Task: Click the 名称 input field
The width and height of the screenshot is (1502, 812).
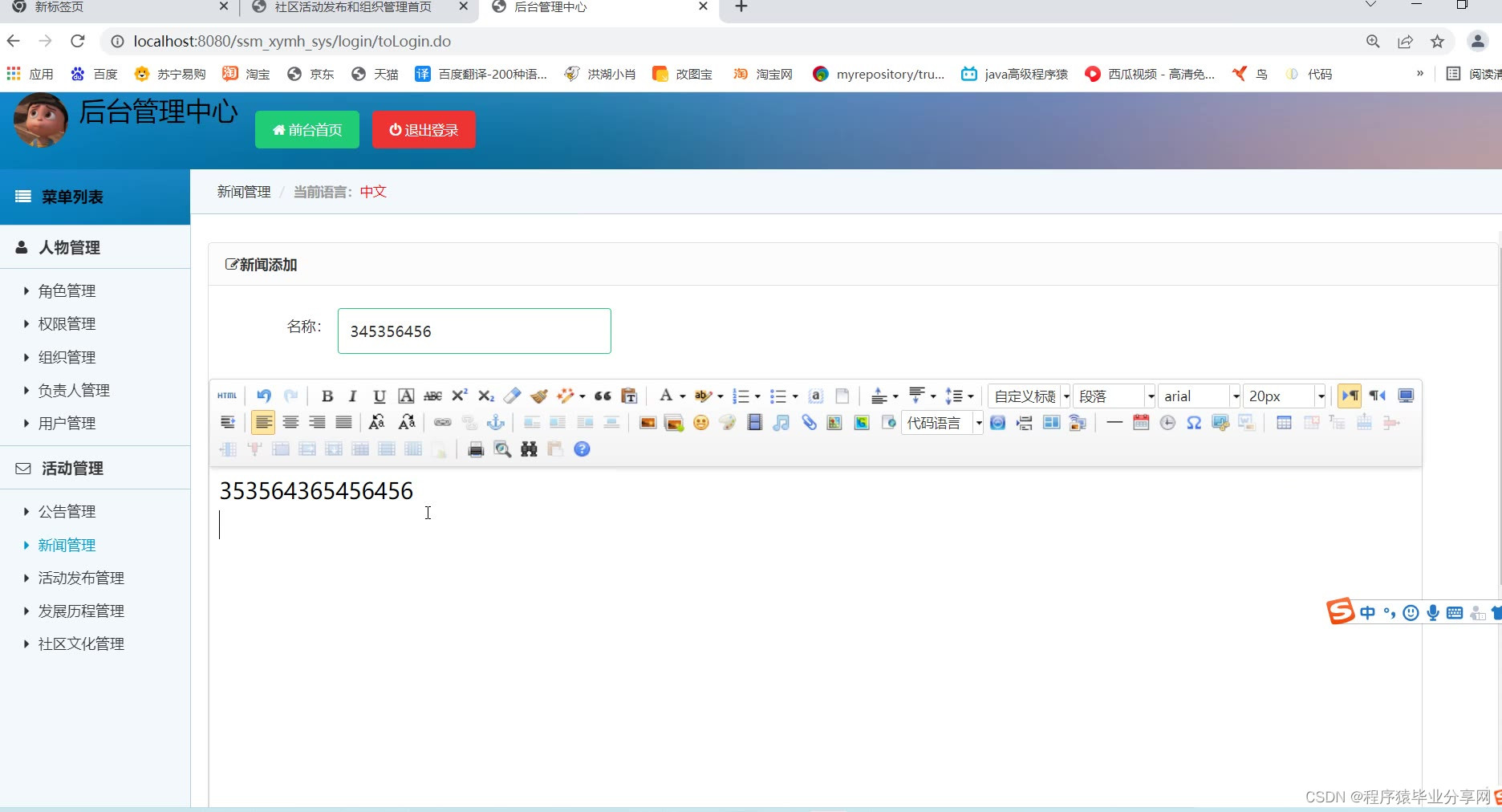Action: pos(474,331)
